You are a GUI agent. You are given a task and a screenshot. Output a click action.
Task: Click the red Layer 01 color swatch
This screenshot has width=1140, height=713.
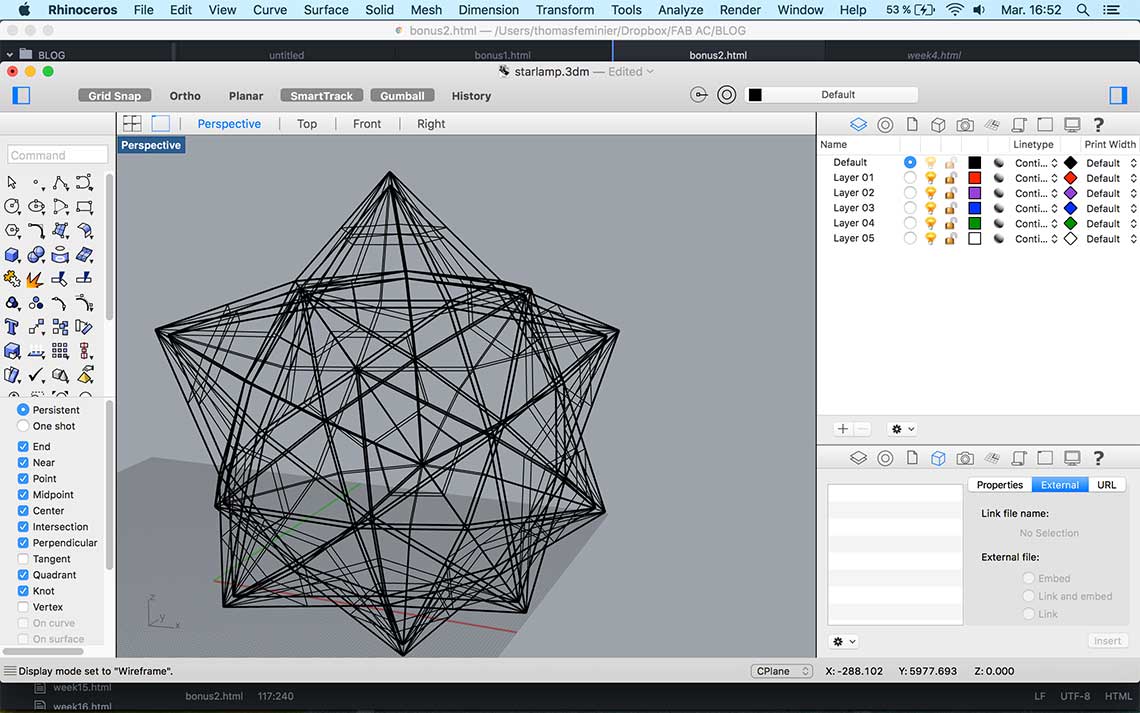coord(975,178)
